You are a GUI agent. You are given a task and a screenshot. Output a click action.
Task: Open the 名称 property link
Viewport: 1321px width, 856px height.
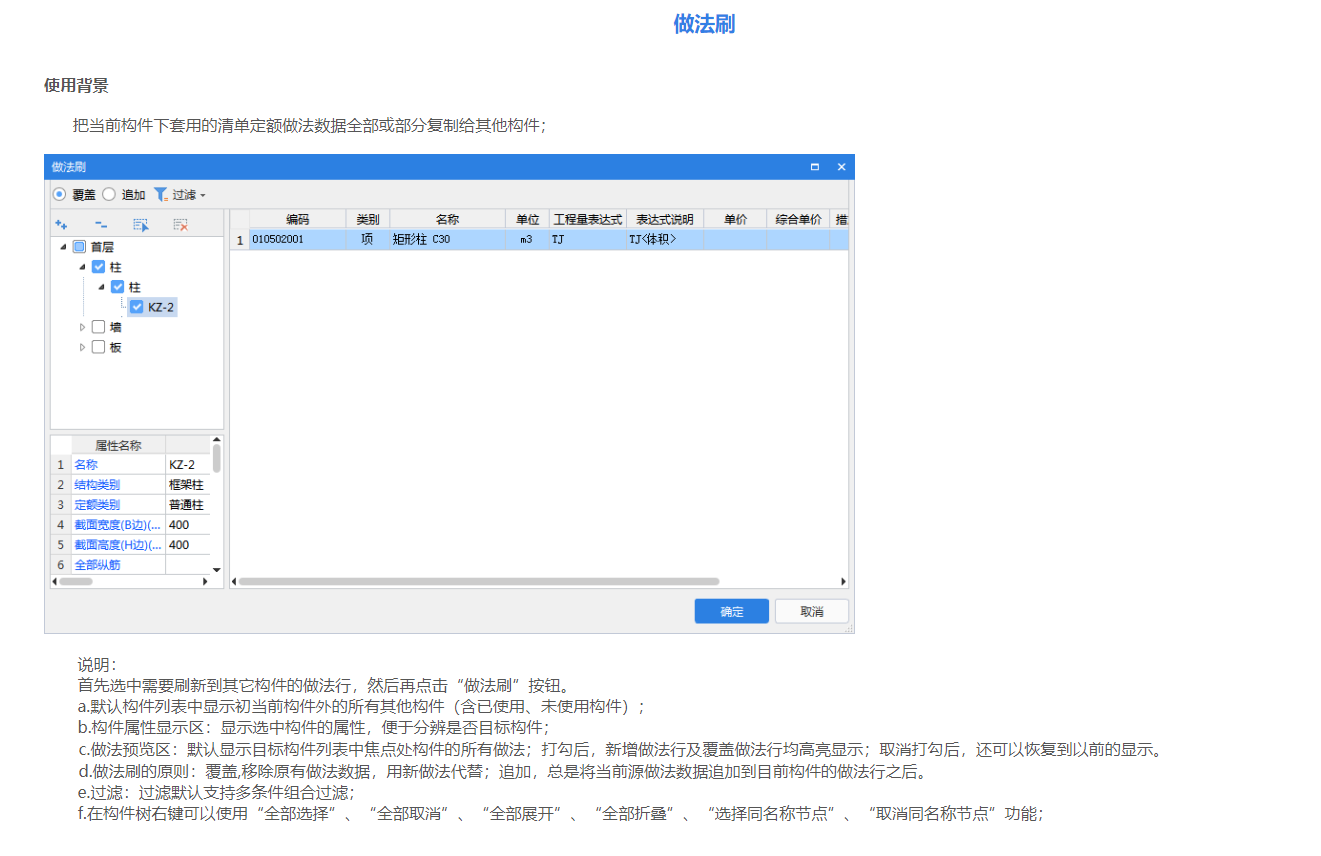tap(87, 464)
